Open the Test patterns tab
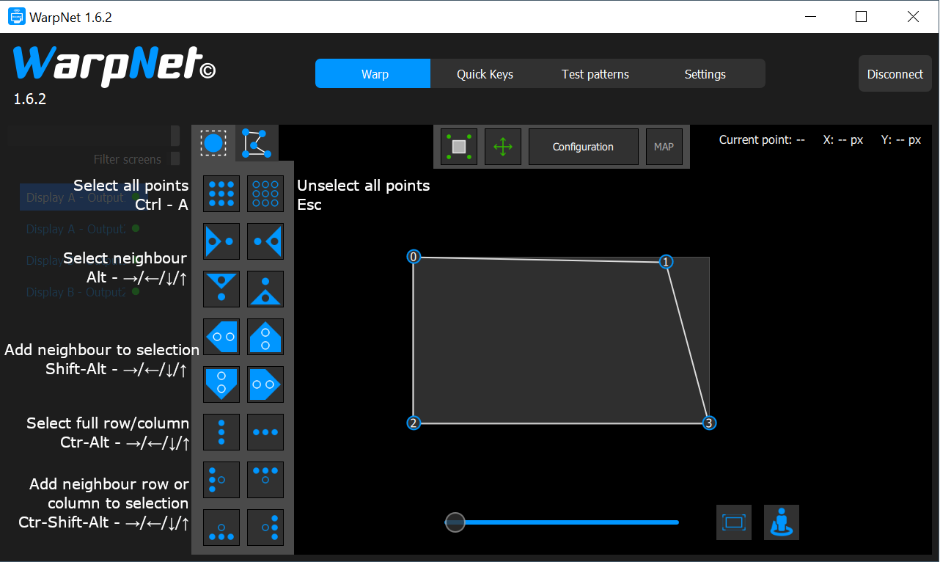Image resolution: width=940 pixels, height=562 pixels. (595, 74)
